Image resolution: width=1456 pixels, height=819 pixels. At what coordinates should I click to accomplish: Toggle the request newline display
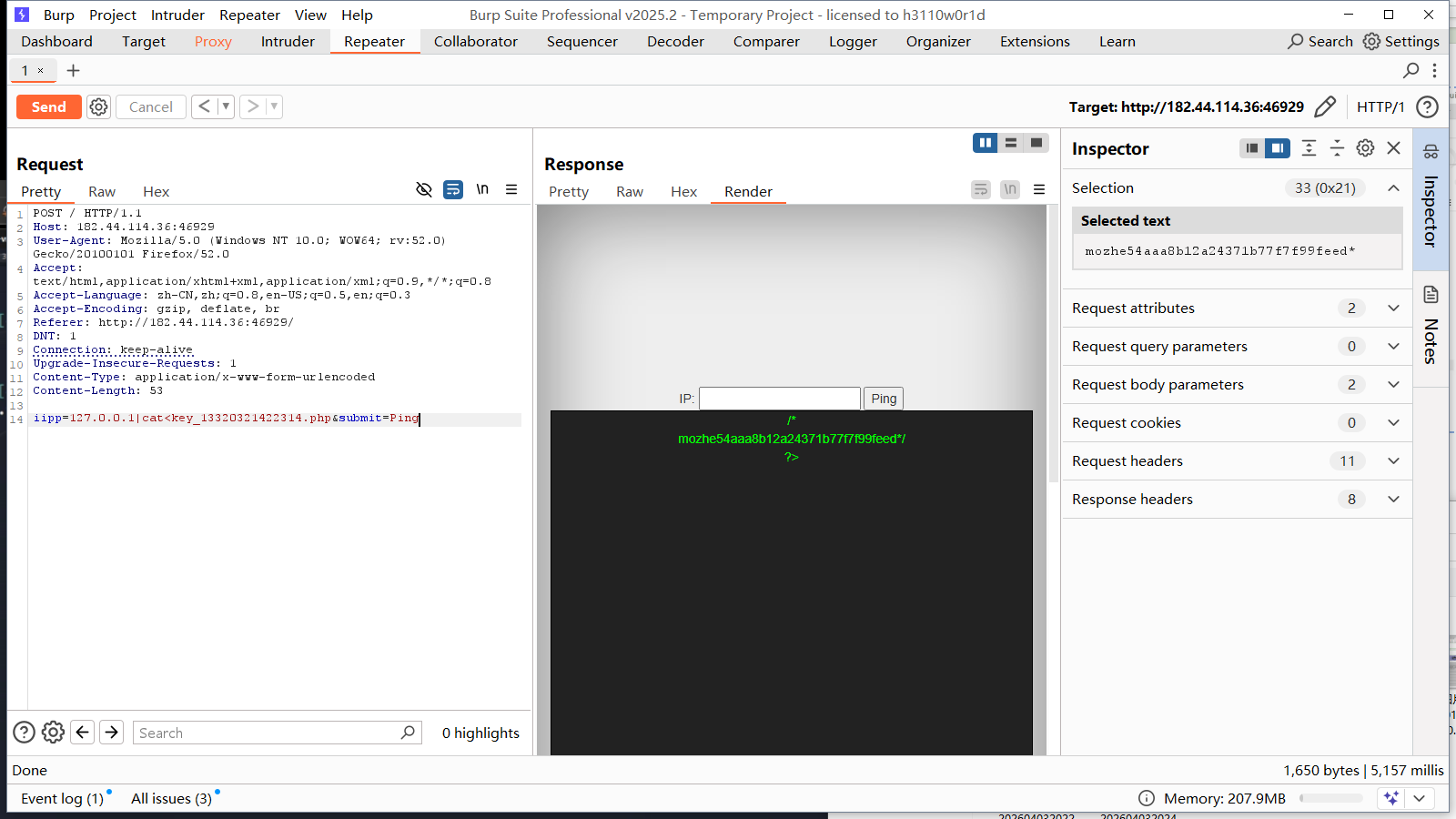(x=482, y=189)
